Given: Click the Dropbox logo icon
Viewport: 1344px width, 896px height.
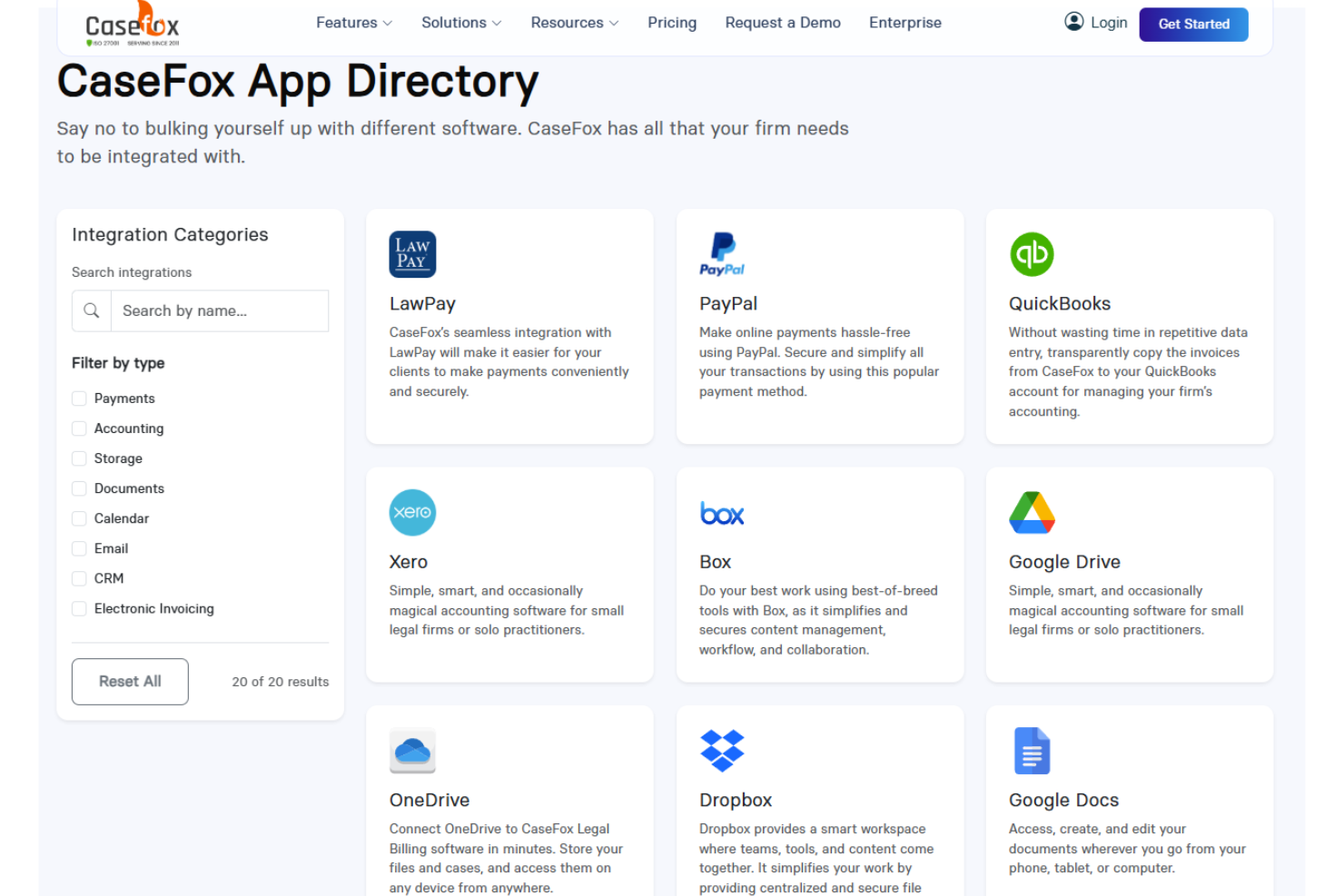Looking at the screenshot, I should click(722, 751).
